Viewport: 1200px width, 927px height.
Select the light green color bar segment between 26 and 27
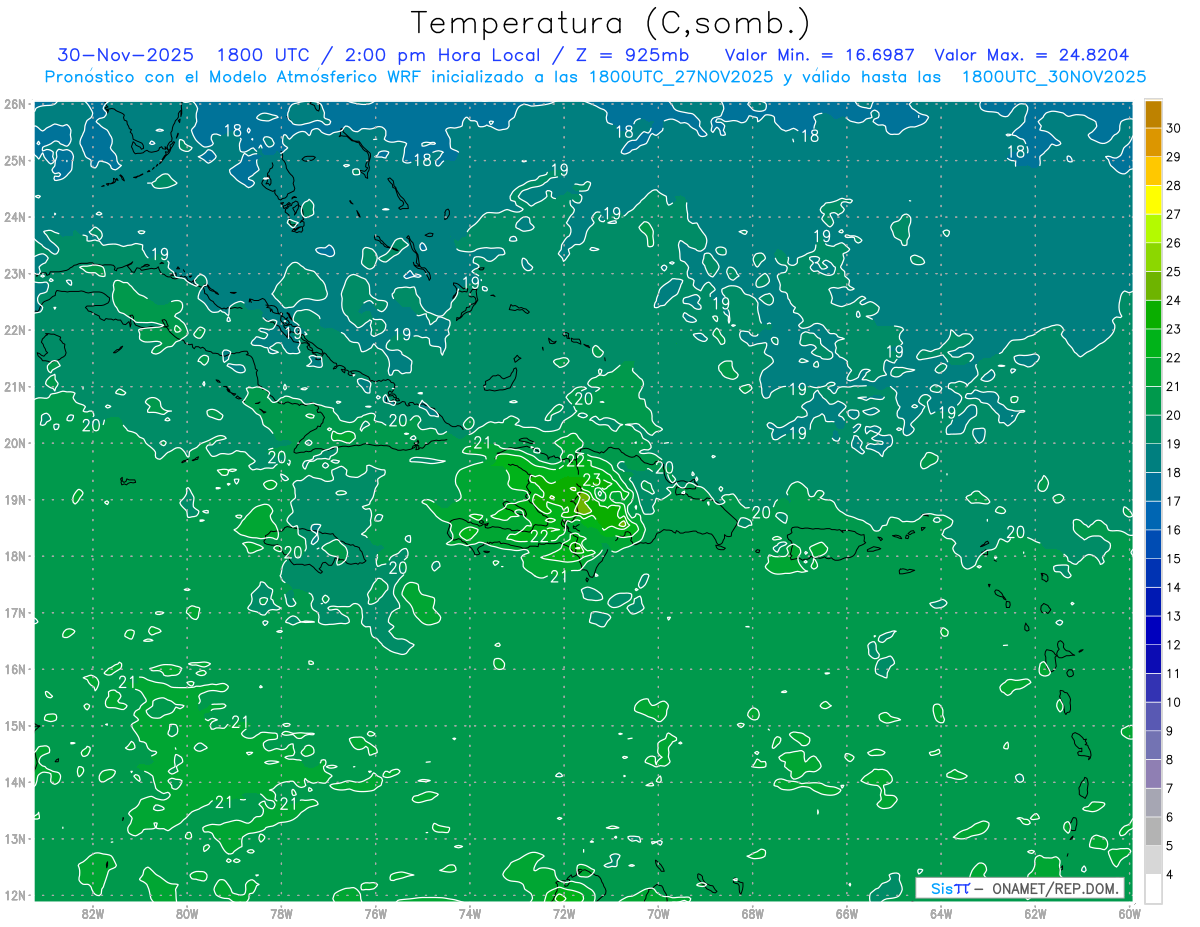[1153, 229]
